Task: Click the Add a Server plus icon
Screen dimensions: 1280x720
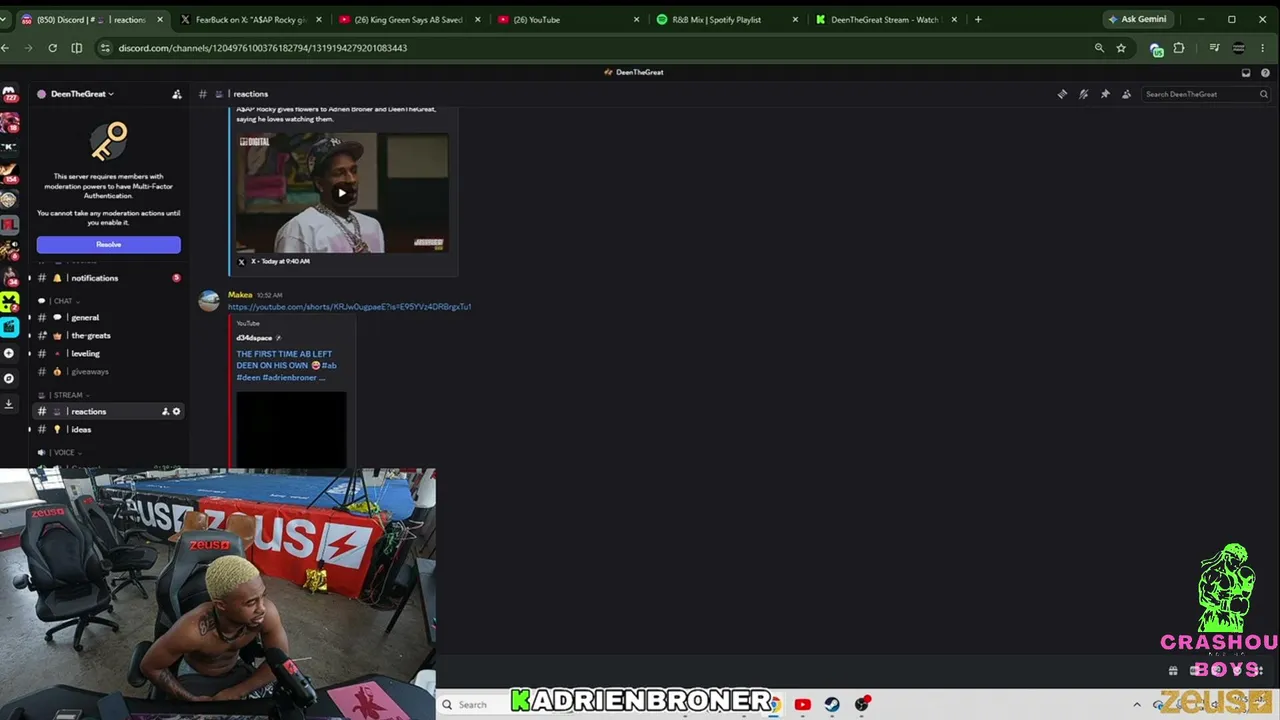Action: [9, 353]
